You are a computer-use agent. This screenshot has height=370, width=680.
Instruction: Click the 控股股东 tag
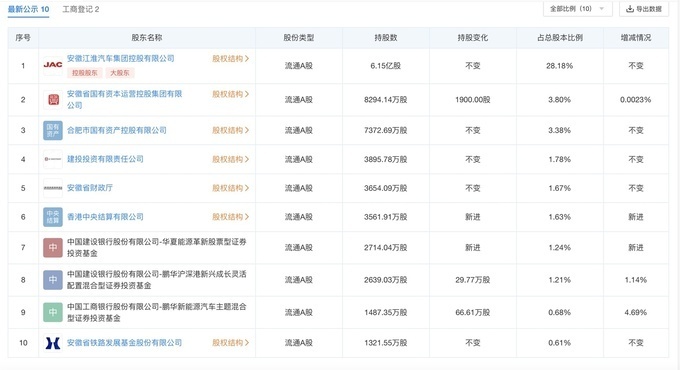tap(85, 73)
